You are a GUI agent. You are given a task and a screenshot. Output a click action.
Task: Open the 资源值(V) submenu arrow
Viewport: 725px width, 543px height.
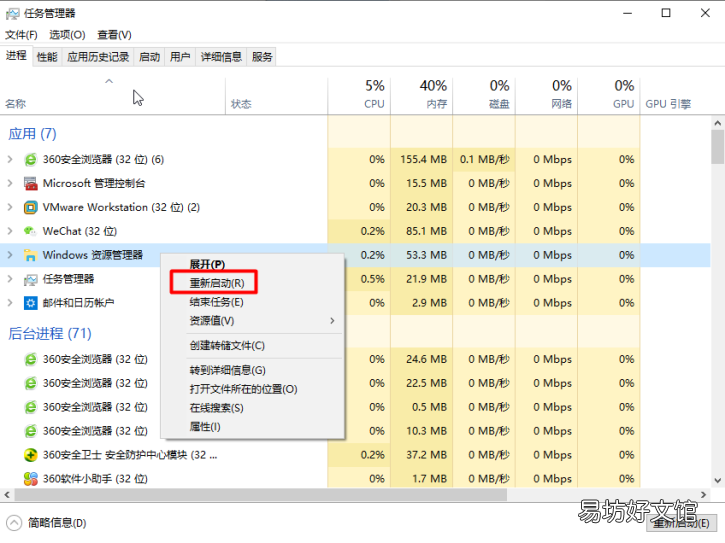(332, 321)
